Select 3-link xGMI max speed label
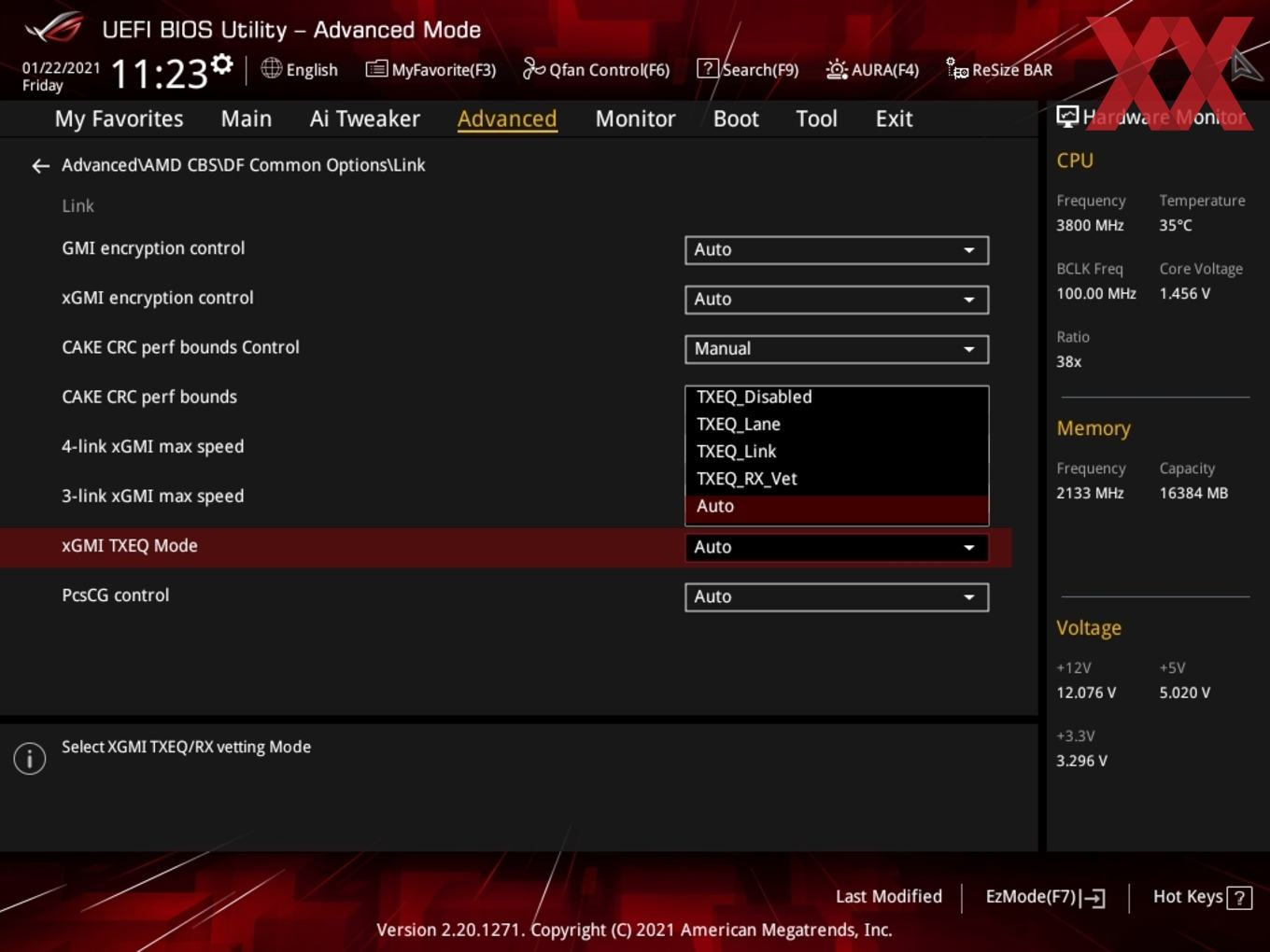Screen dimensions: 1270x952 coord(153,497)
